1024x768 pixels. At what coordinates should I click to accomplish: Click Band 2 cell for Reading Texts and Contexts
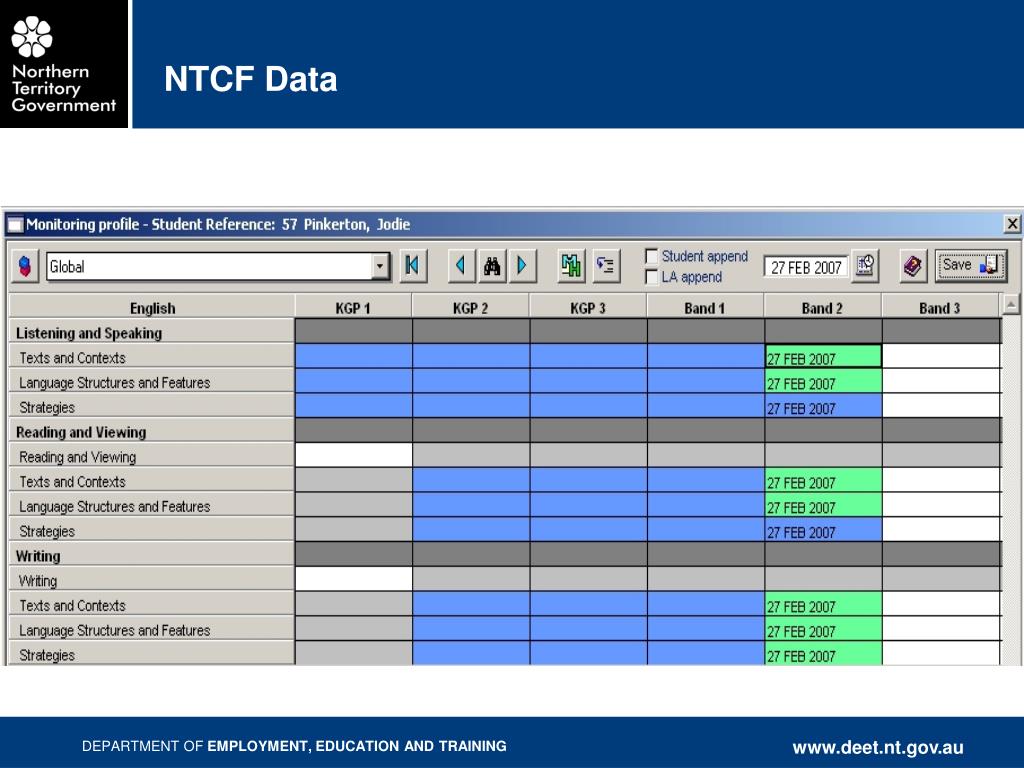pyautogui.click(x=823, y=481)
